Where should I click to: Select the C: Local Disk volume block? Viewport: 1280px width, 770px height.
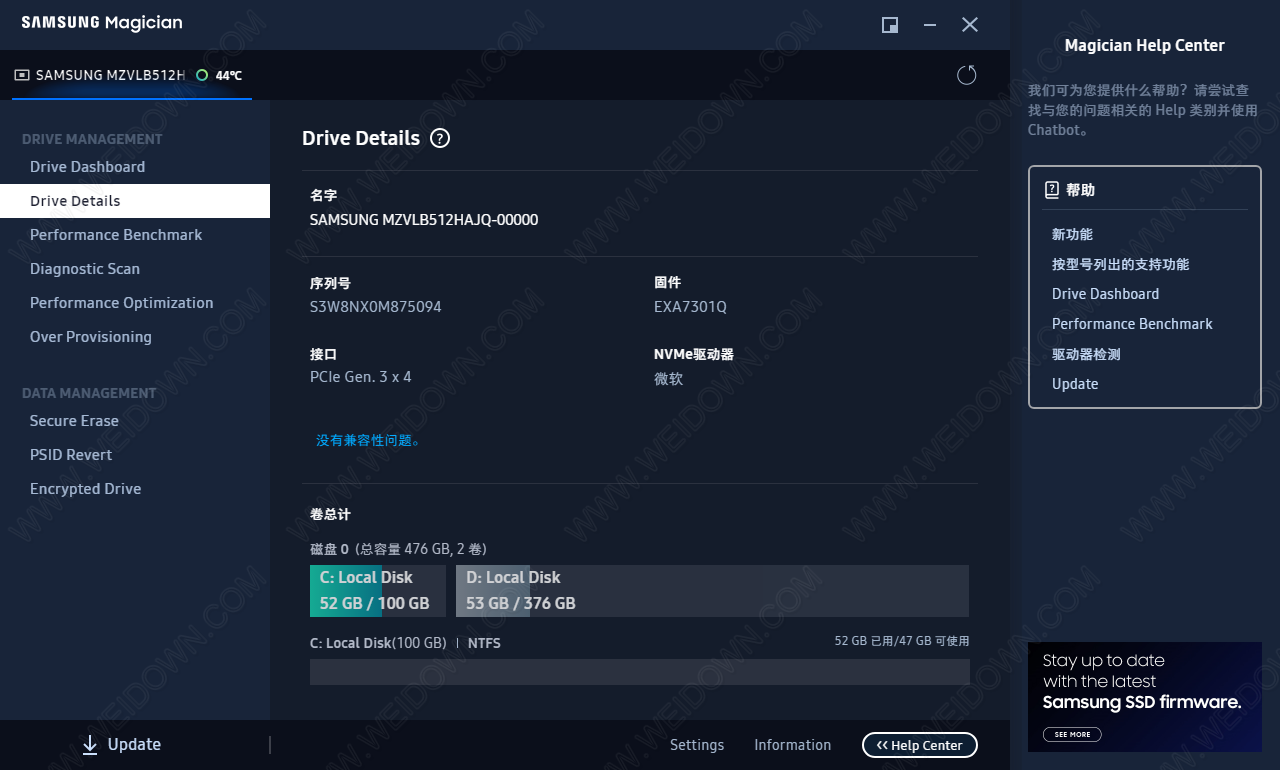[x=378, y=591]
